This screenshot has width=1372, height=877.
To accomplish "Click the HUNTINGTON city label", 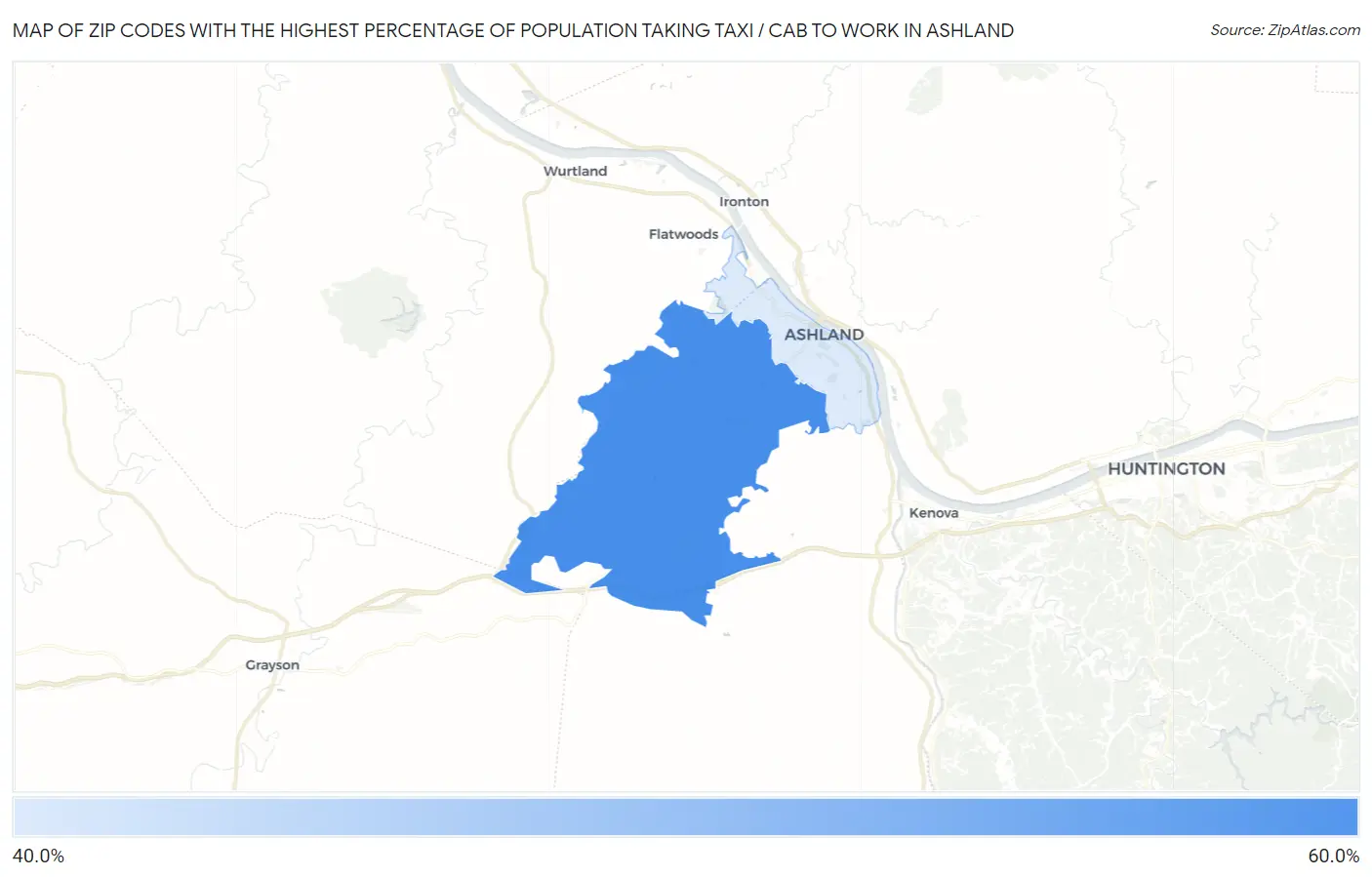I will 1166,469.
